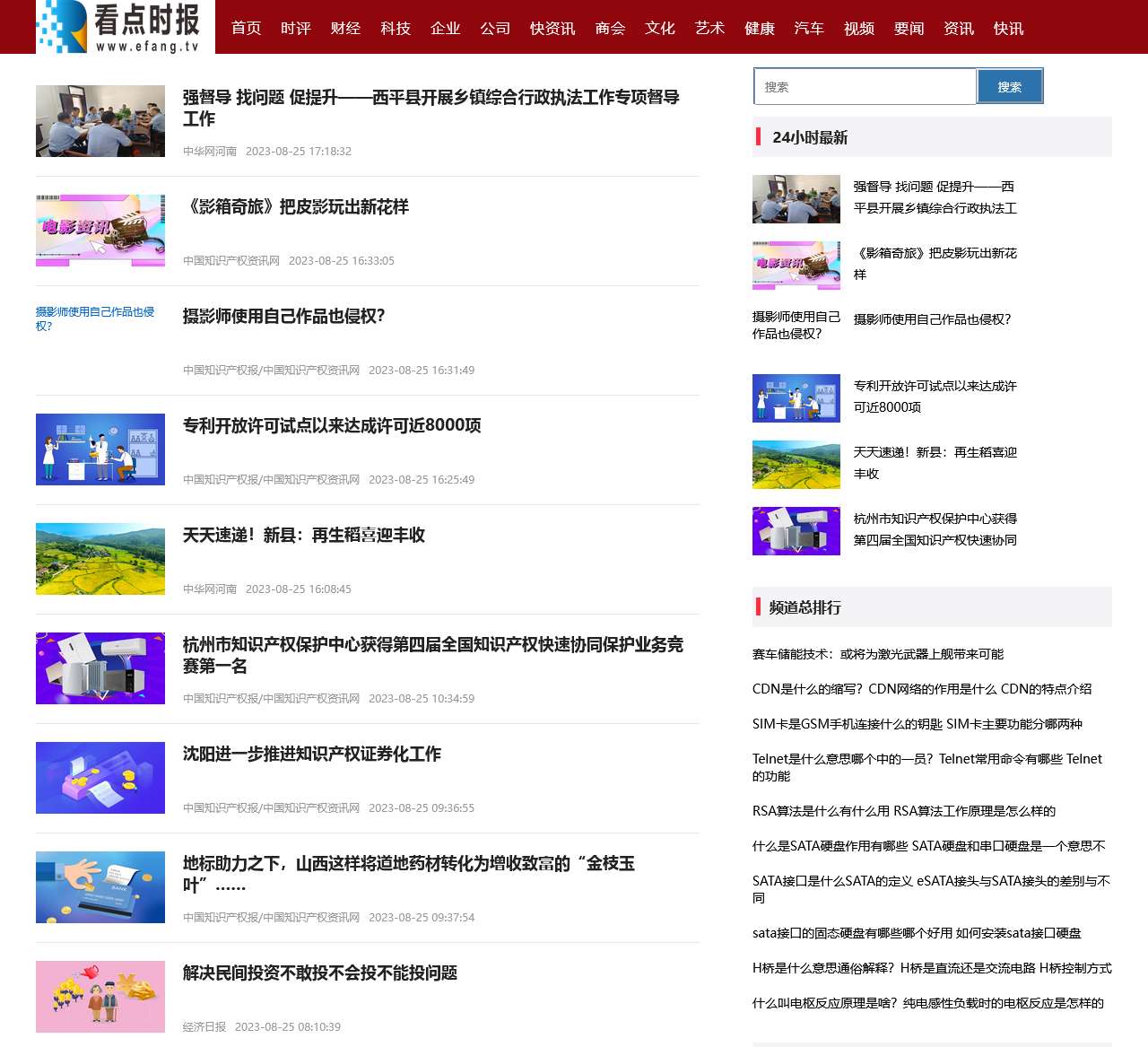Viewport: 1148px width, 1047px height.
Task: Click 公司 in the top menu
Action: tap(495, 29)
